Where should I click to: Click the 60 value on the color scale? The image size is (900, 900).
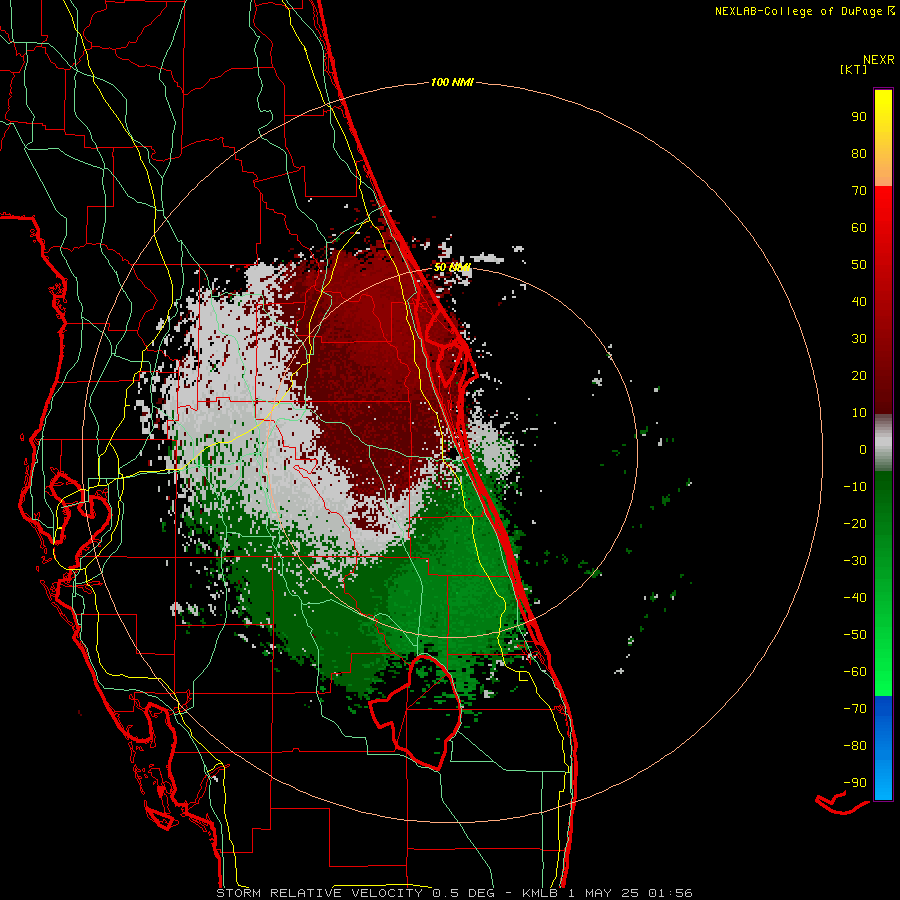coord(859,227)
